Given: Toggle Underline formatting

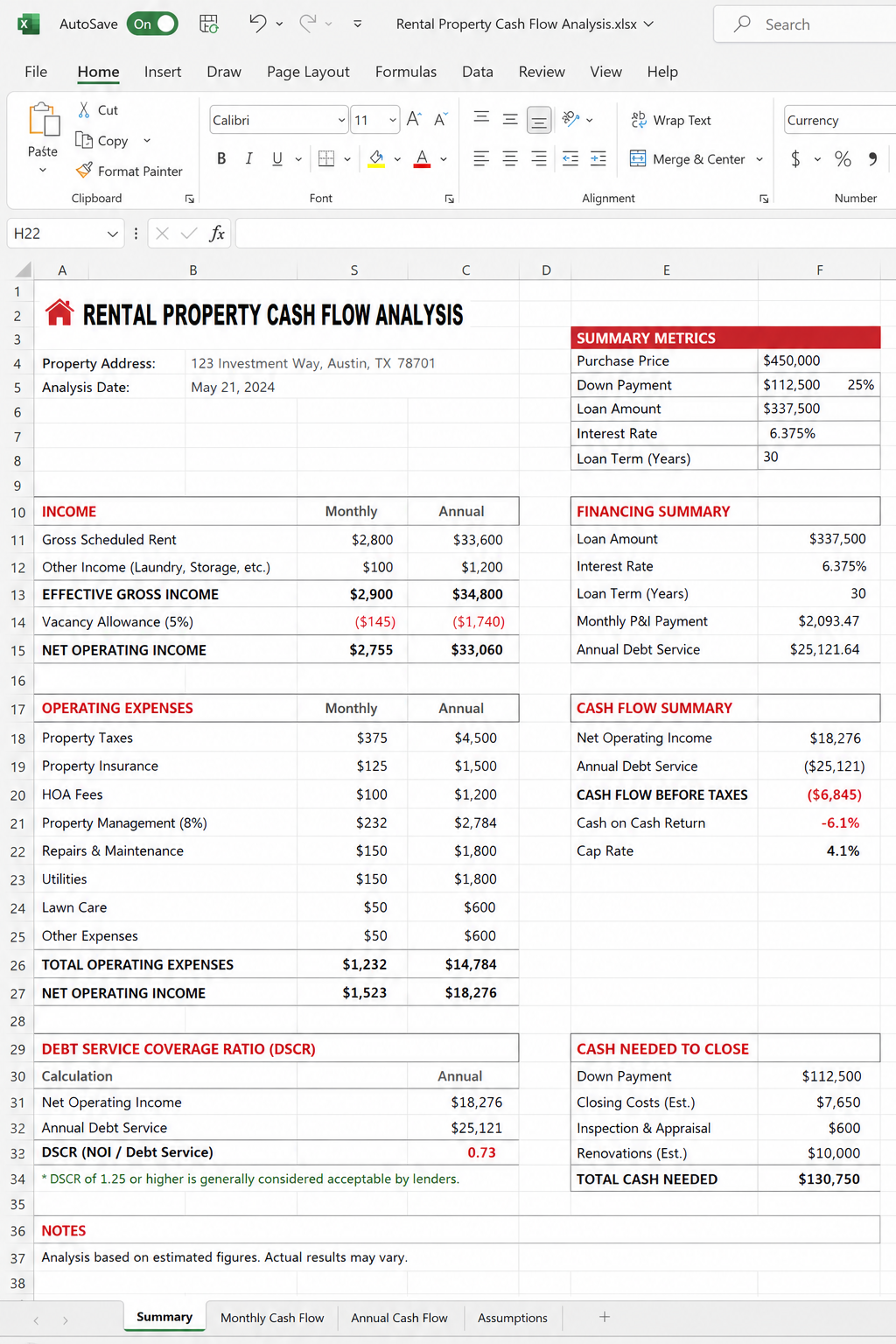Looking at the screenshot, I should point(277,158).
